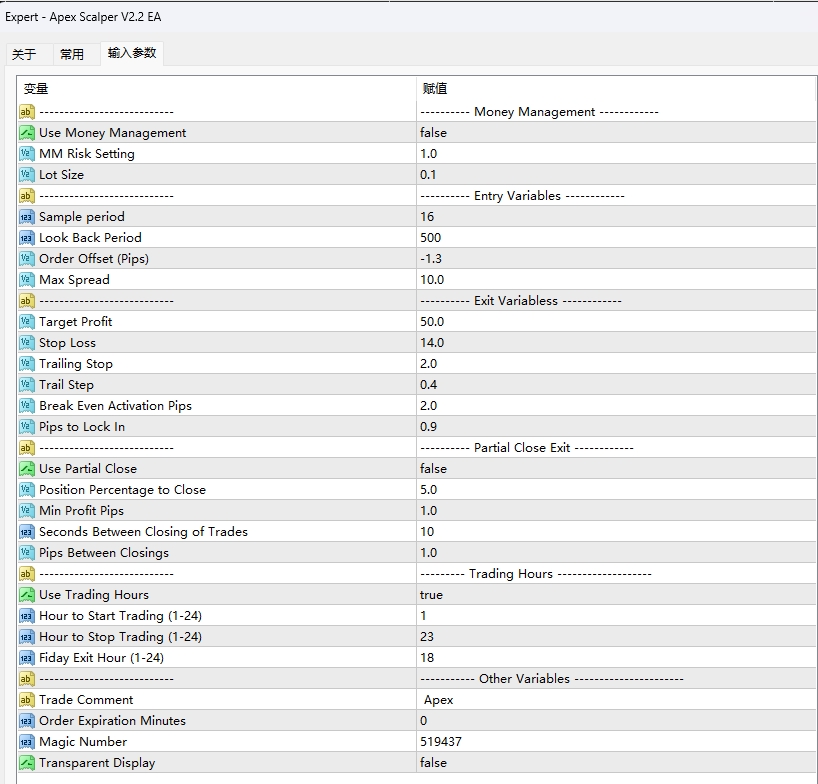Click the string icon beside Trade Comment

click(27, 700)
